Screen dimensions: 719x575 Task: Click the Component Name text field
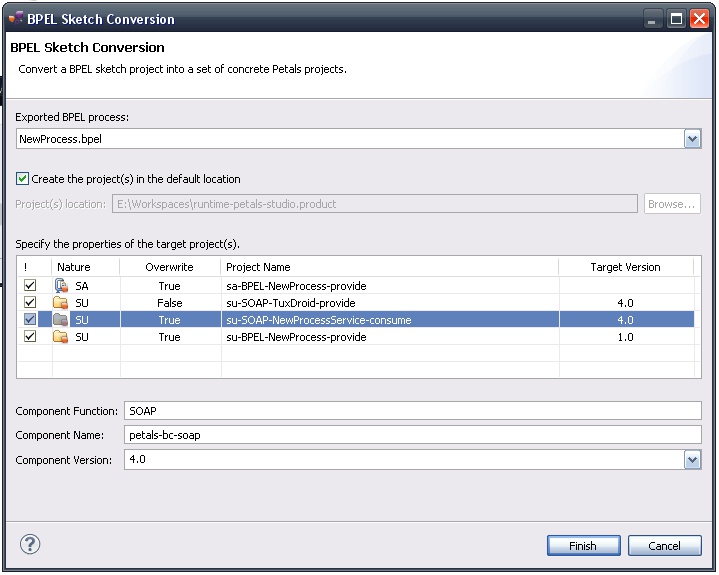coord(412,435)
